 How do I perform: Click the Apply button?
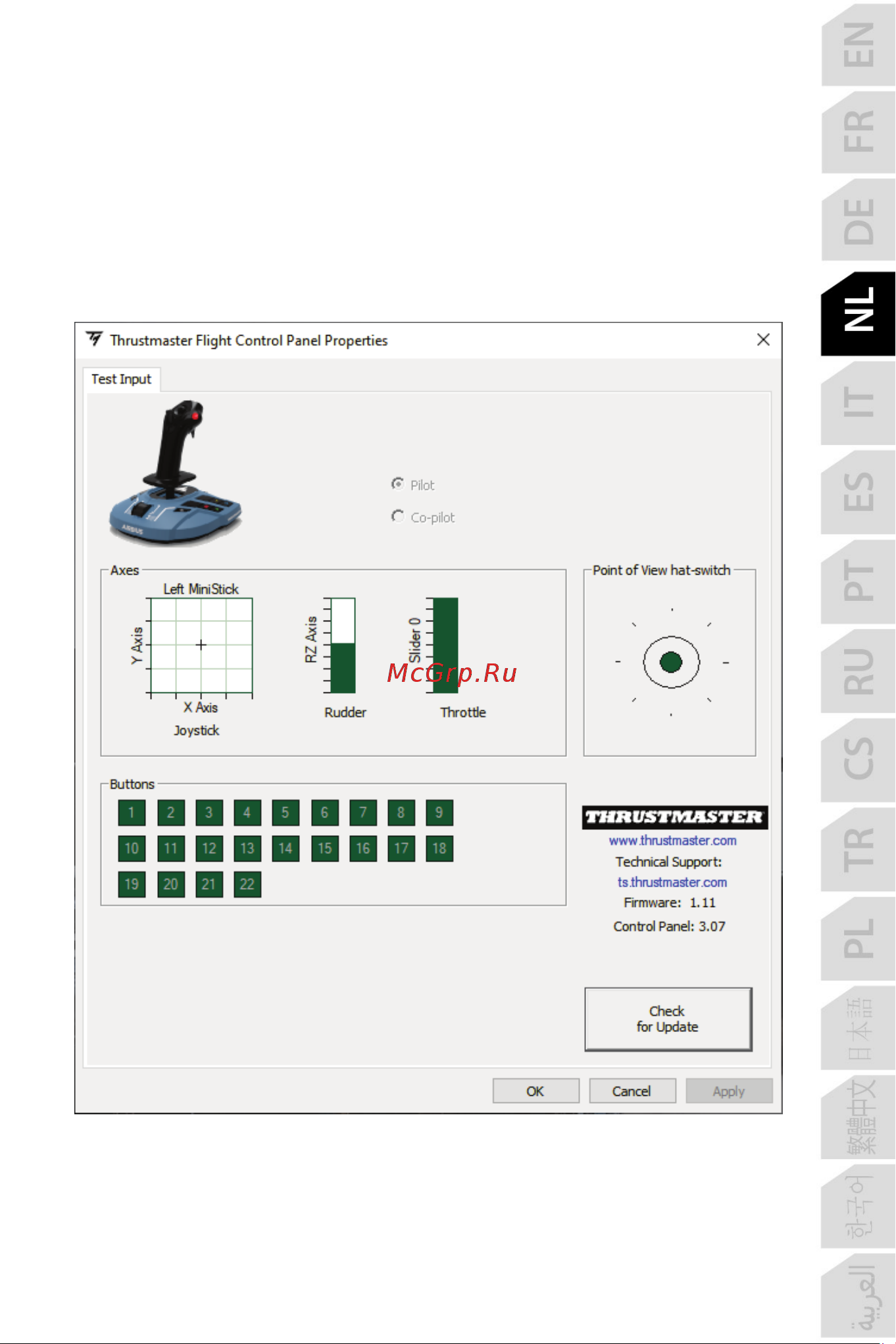(728, 1091)
